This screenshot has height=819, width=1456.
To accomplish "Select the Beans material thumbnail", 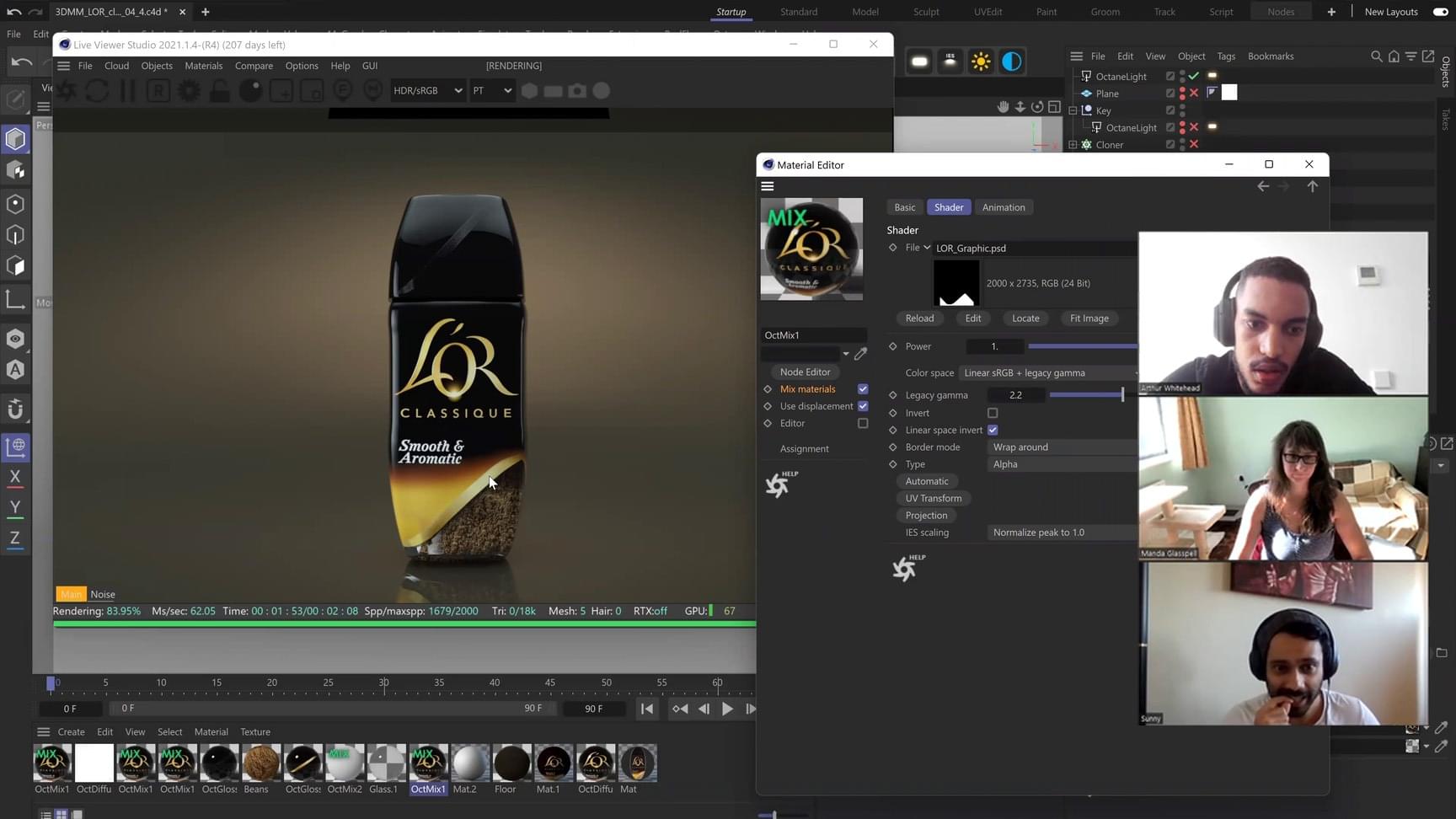I will coord(261,763).
